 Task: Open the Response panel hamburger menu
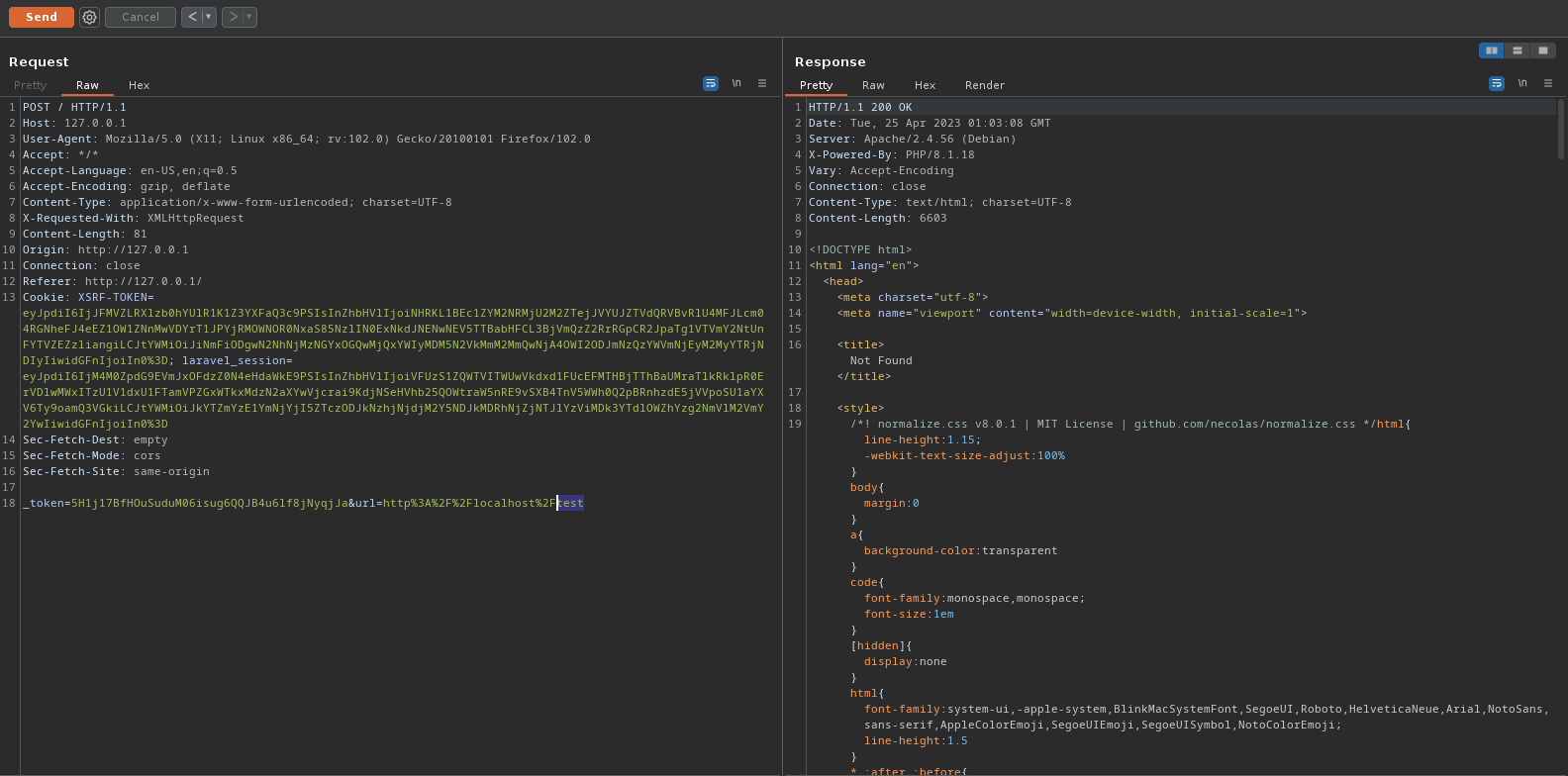click(x=1548, y=83)
